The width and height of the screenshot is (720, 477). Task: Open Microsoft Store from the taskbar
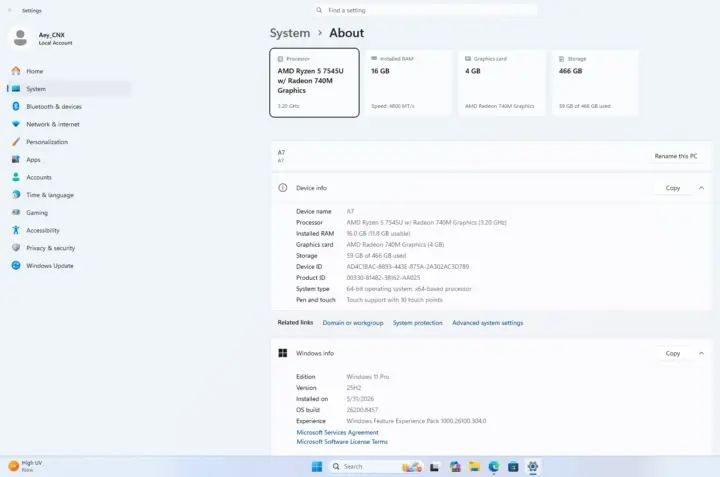click(513, 467)
